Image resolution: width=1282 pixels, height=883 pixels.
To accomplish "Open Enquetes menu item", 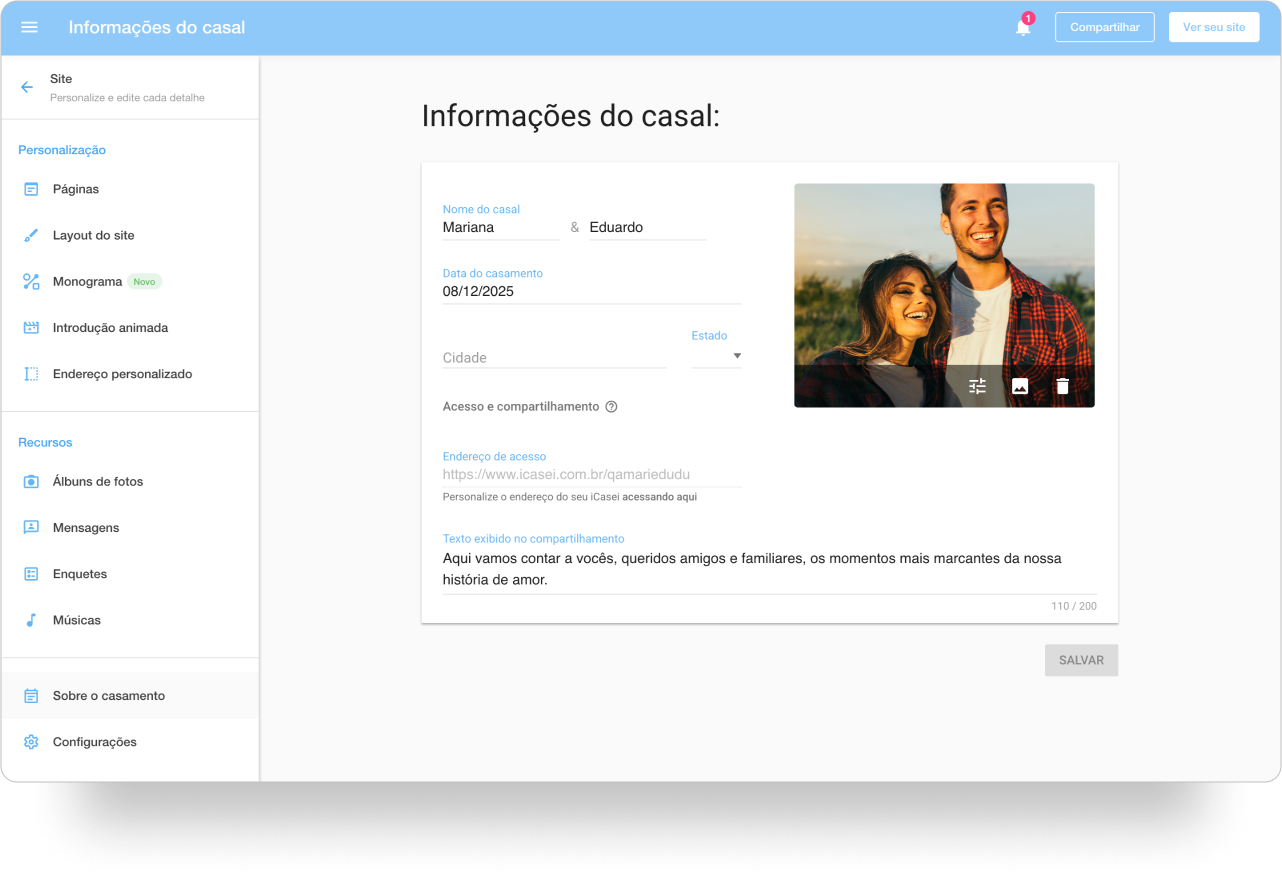I will pos(130,574).
